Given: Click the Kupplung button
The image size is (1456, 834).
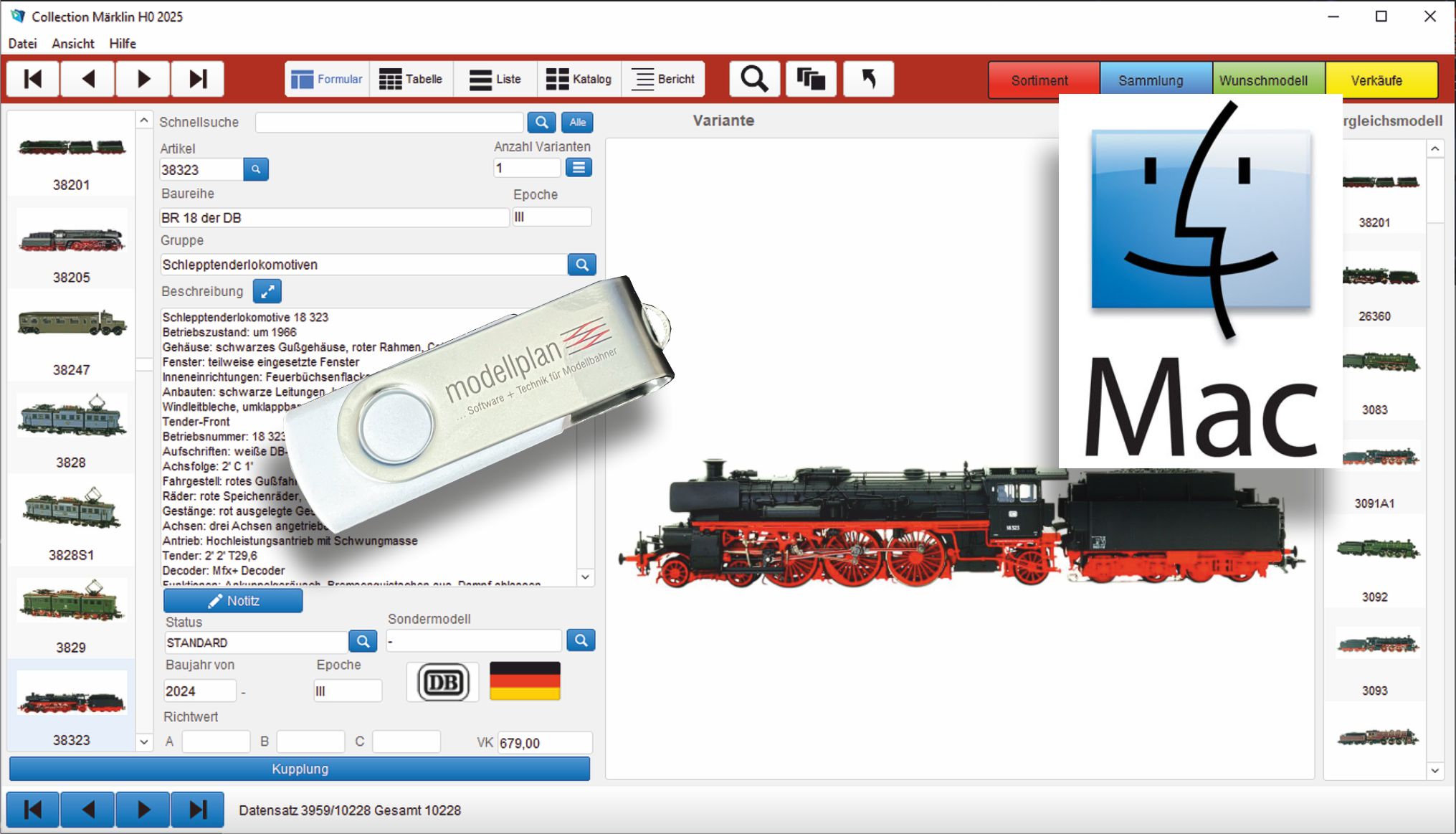Looking at the screenshot, I should 300,769.
